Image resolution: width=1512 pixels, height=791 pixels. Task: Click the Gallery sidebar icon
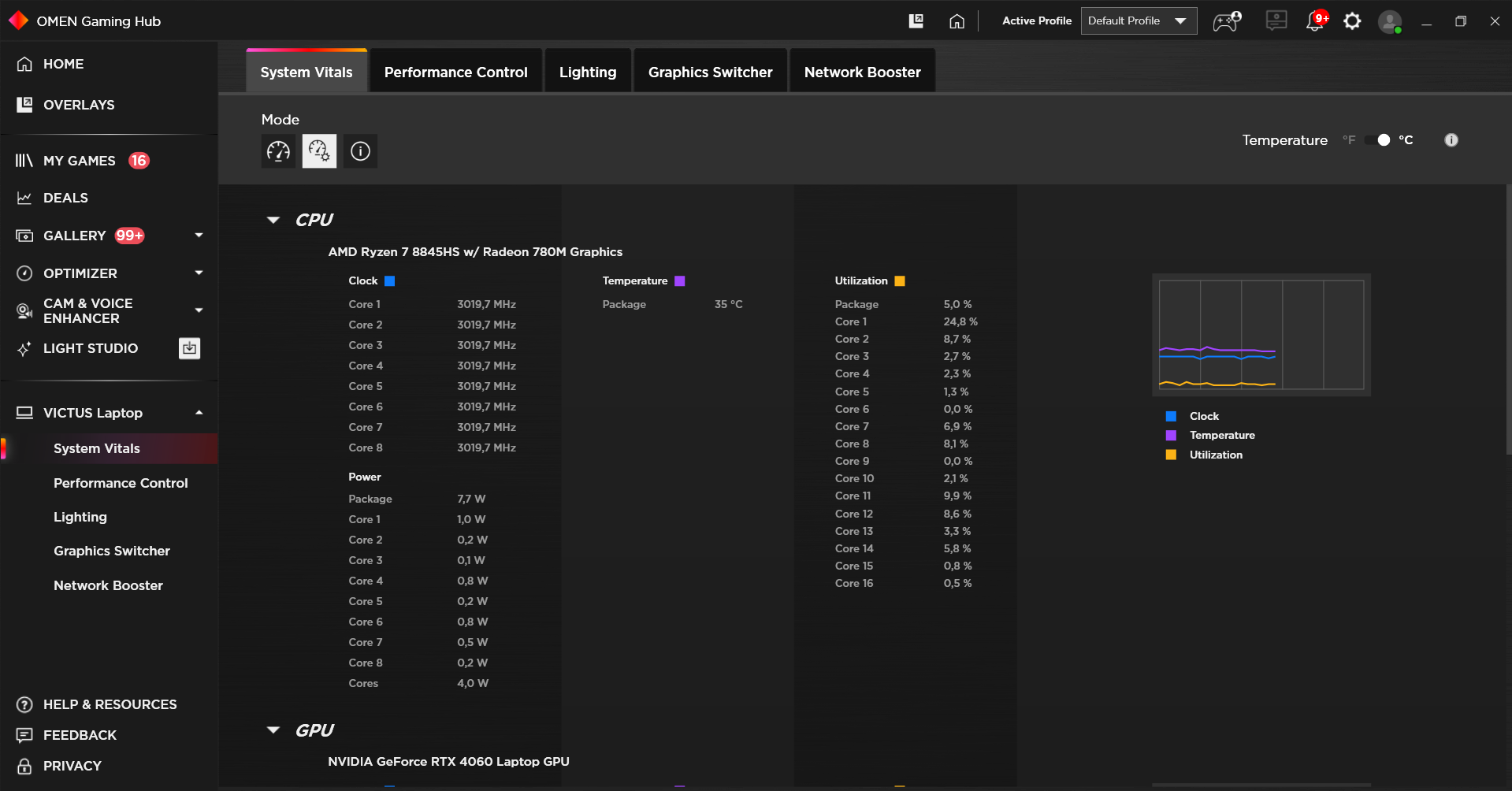click(24, 236)
